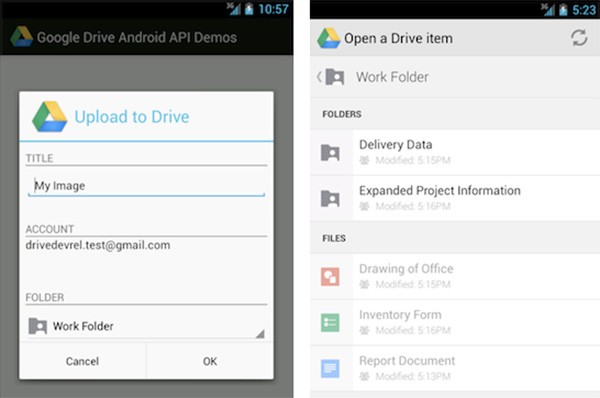Click the 10:57 clock in status bar
The height and width of the screenshot is (398, 600).
(273, 9)
